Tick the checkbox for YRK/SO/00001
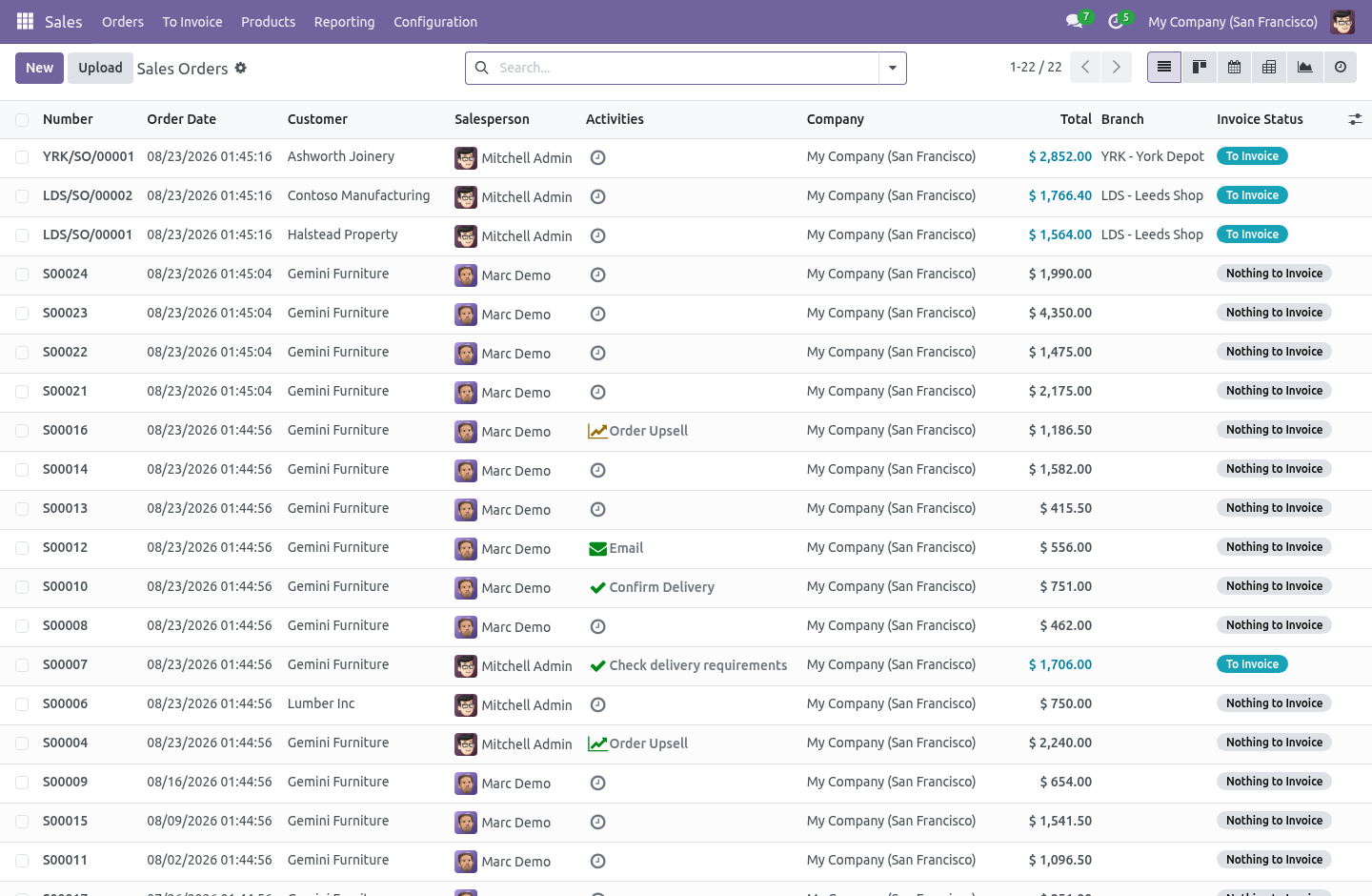 (22, 157)
